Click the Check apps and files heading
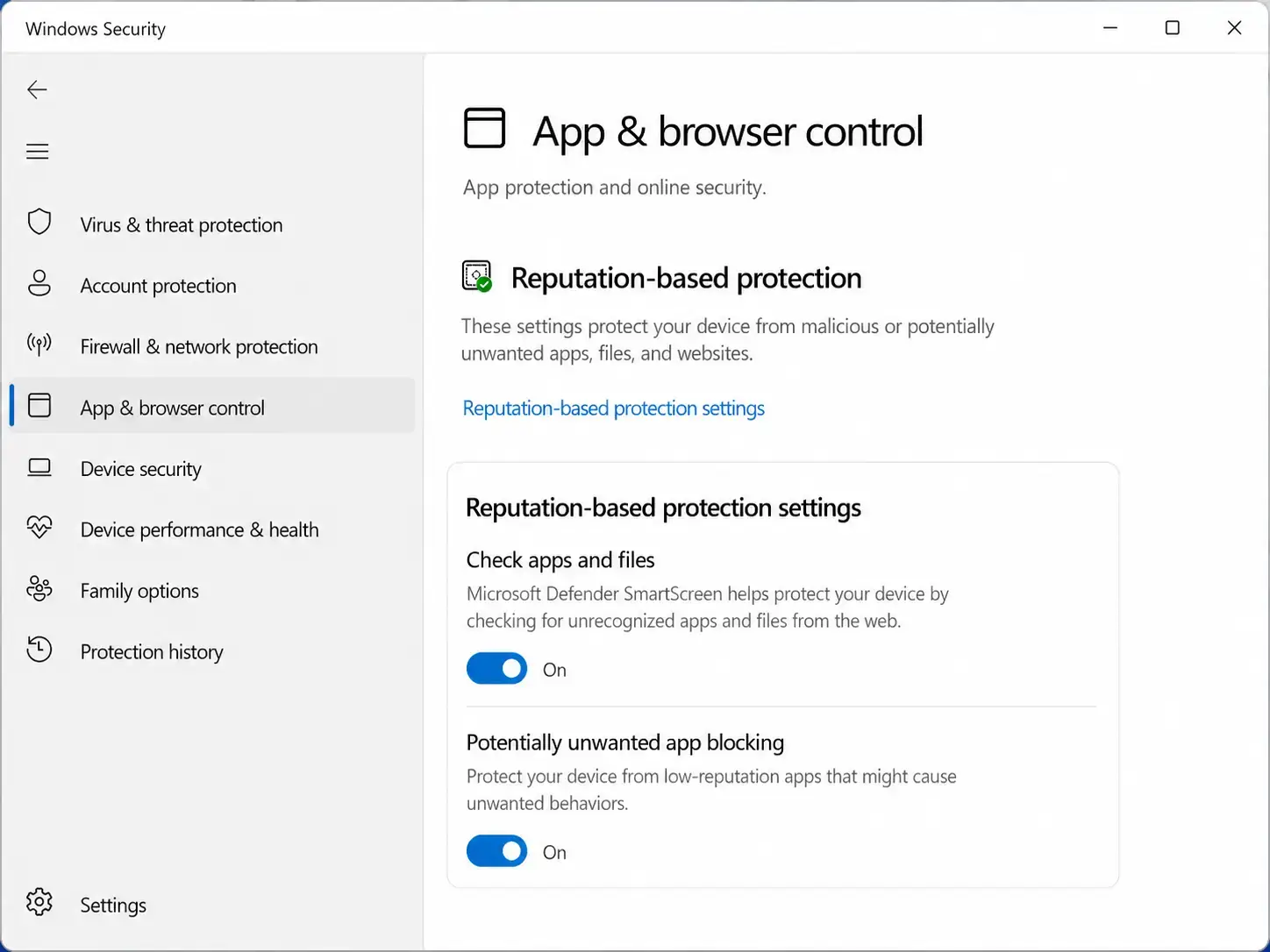This screenshot has width=1270, height=952. [x=560, y=560]
